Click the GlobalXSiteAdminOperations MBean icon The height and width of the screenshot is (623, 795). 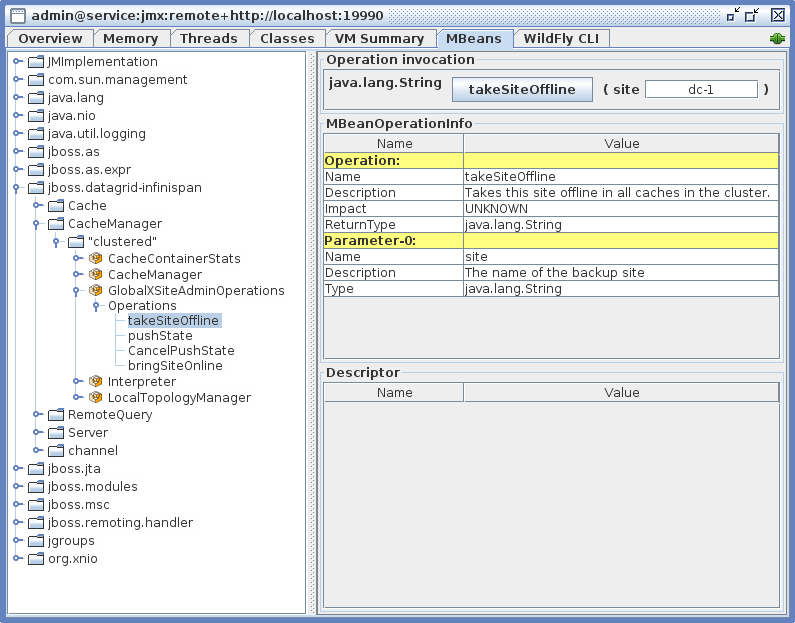[95, 290]
